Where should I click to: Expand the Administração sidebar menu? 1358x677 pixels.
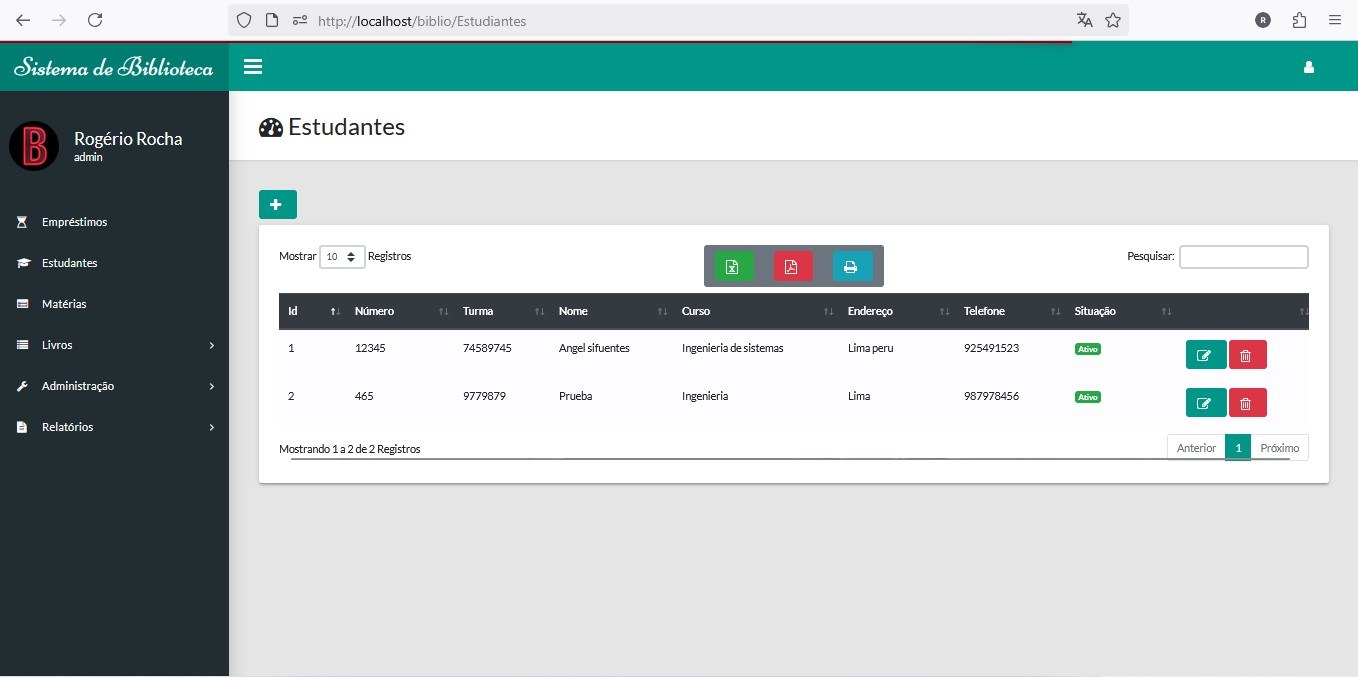pos(114,386)
